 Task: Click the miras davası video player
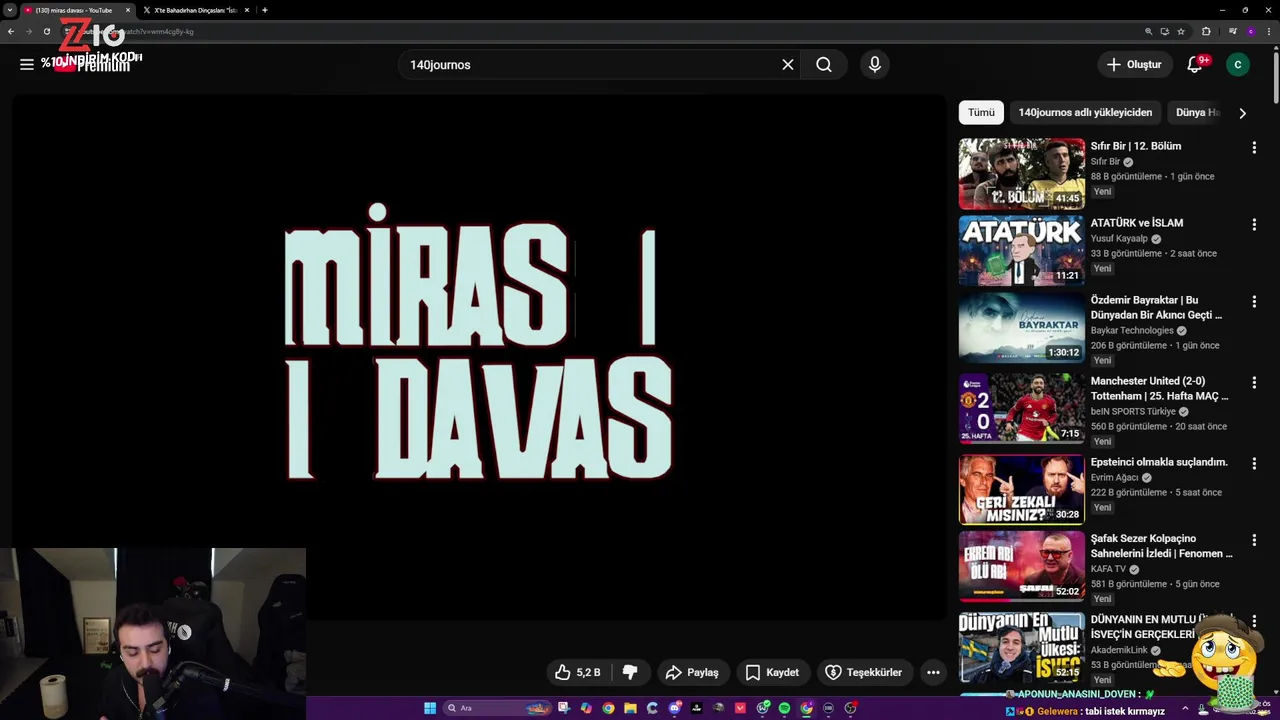pyautogui.click(x=479, y=357)
